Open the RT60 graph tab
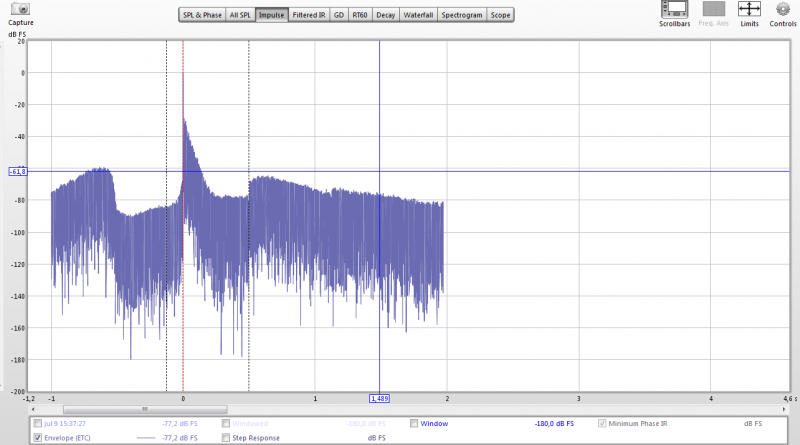This screenshot has width=800, height=445. coord(359,16)
